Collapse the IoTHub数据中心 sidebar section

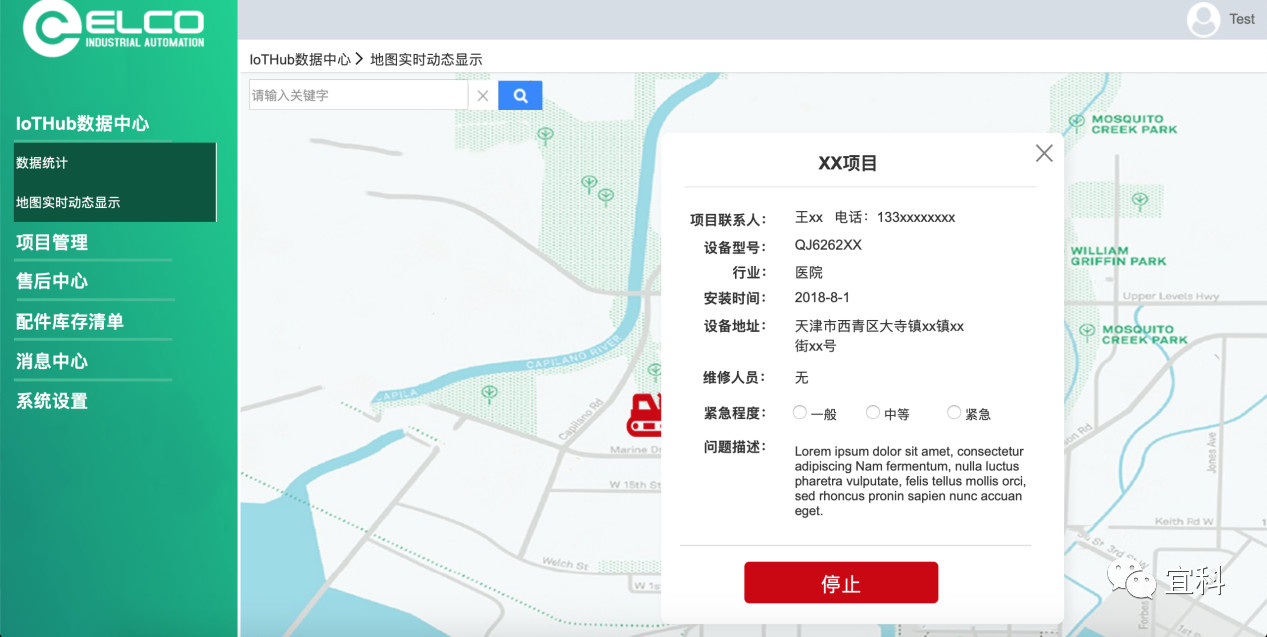click(82, 124)
